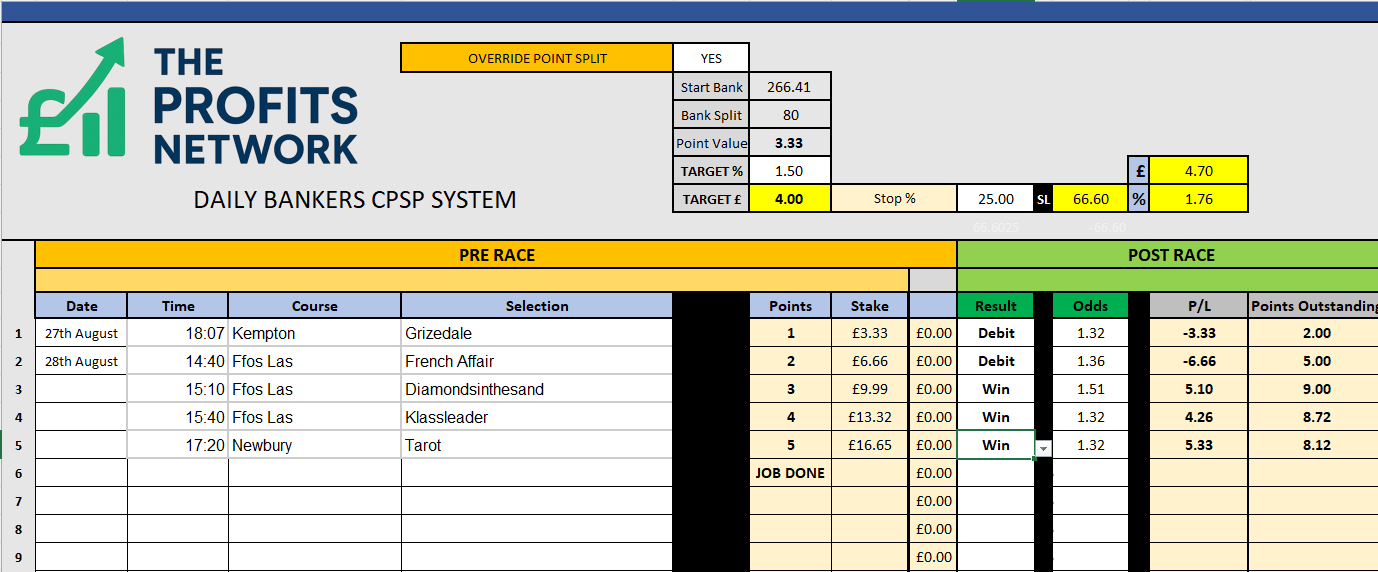Screen dimensions: 1378x572
Task: Click the Debit result for French Affair
Action: pyautogui.click(x=995, y=361)
